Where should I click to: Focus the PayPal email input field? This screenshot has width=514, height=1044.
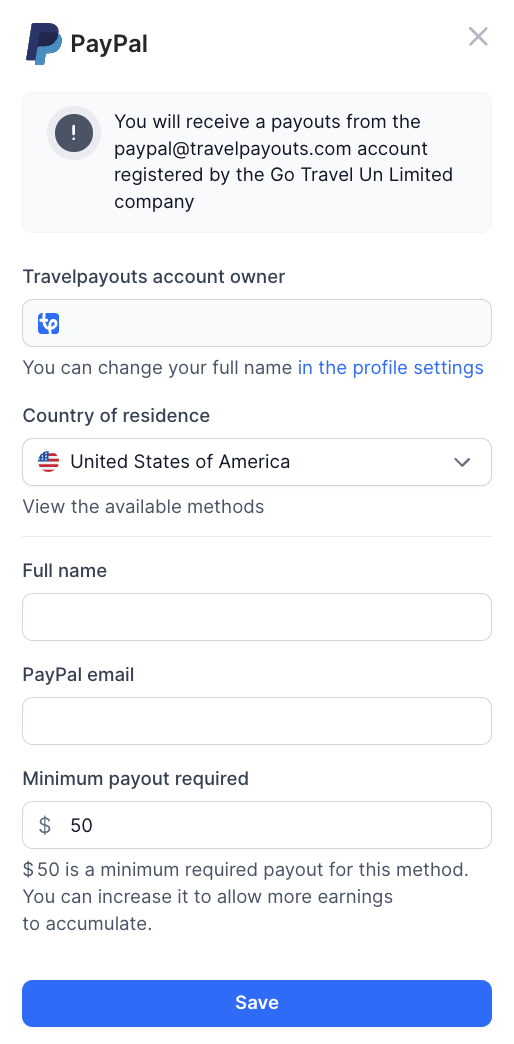click(x=257, y=721)
